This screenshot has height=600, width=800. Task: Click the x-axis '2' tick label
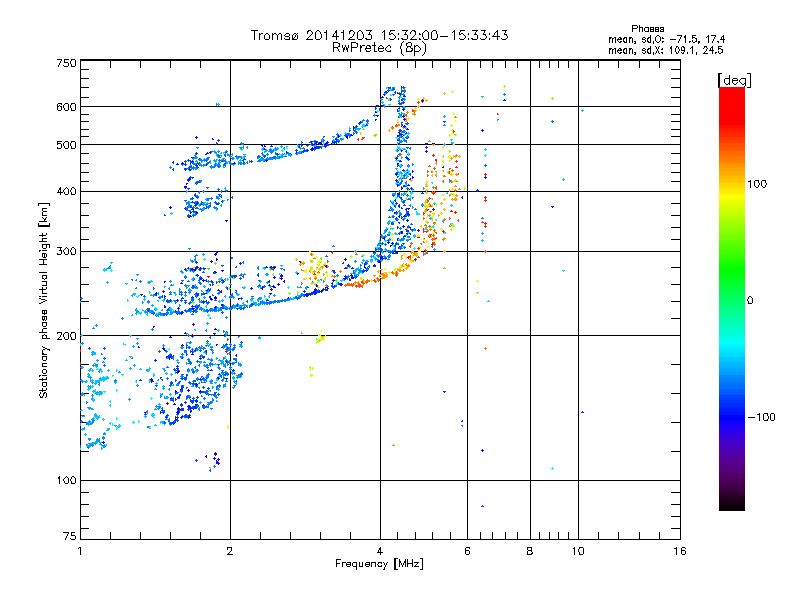[230, 551]
